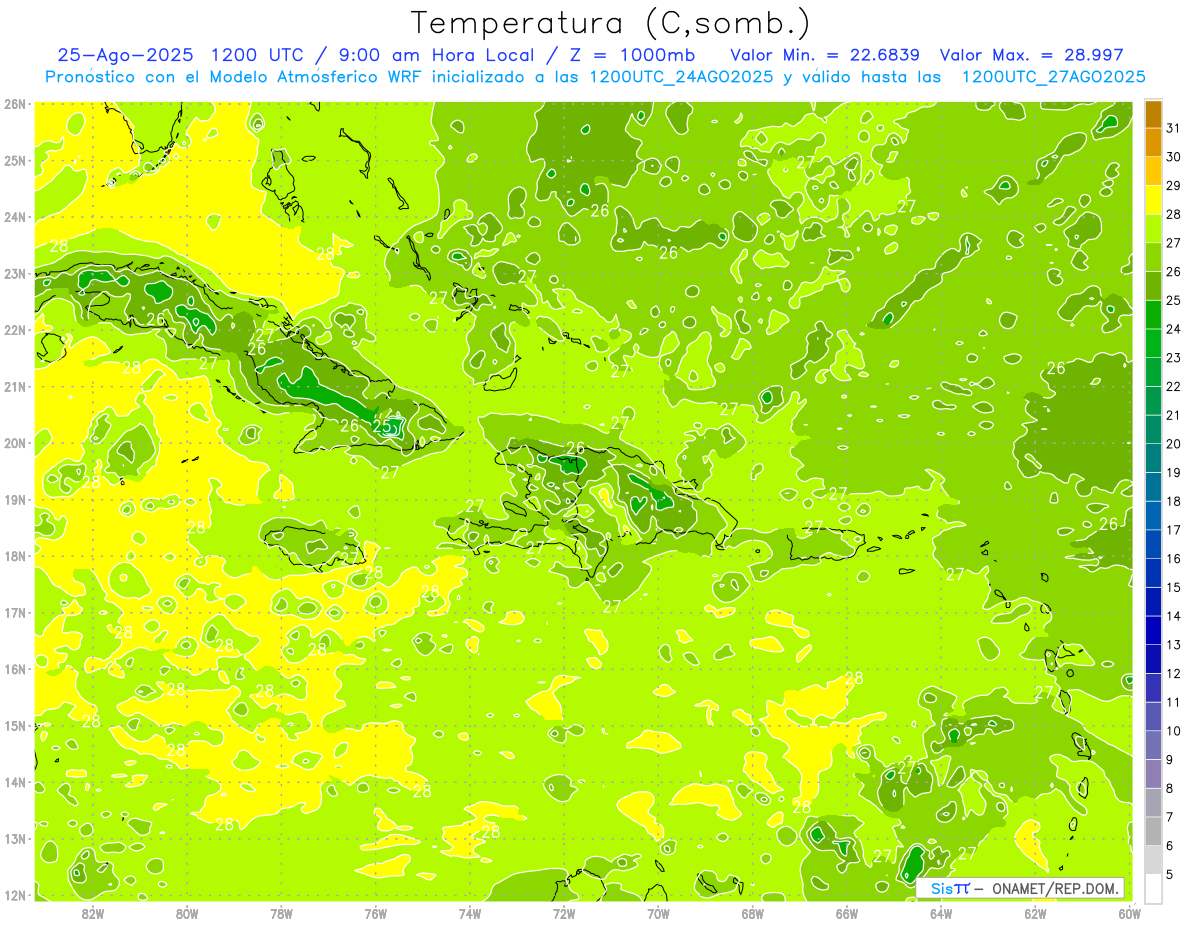This screenshot has height=927, width=1200.
Task: Click the "15N" latitude axis label
Action: (x=15, y=725)
